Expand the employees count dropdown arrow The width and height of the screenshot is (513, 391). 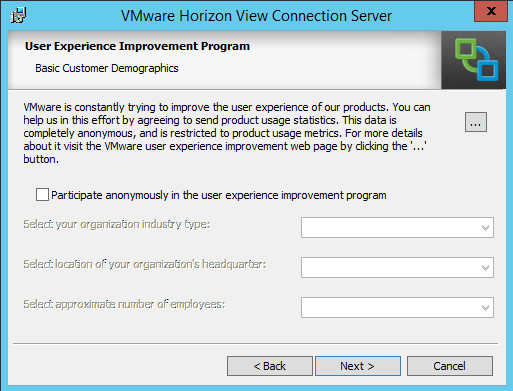[x=485, y=308]
